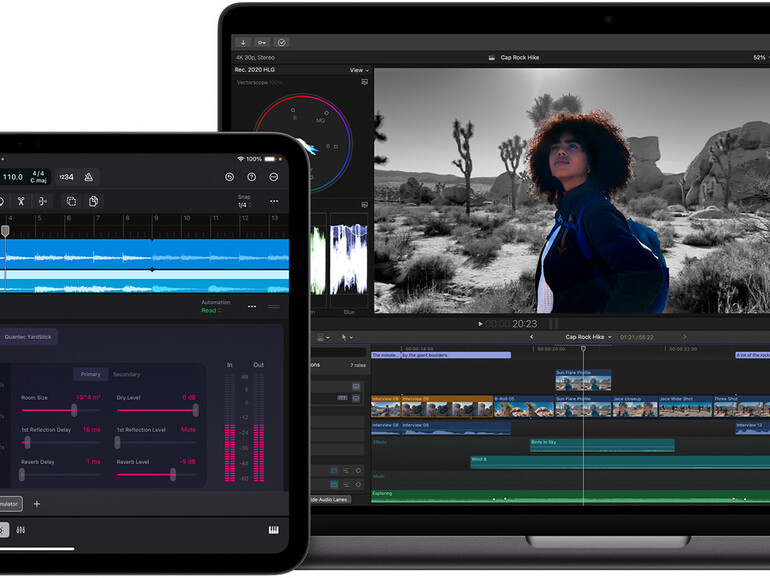The height and width of the screenshot is (578, 770).
Task: Switch to the Primary tab
Action: (x=90, y=374)
